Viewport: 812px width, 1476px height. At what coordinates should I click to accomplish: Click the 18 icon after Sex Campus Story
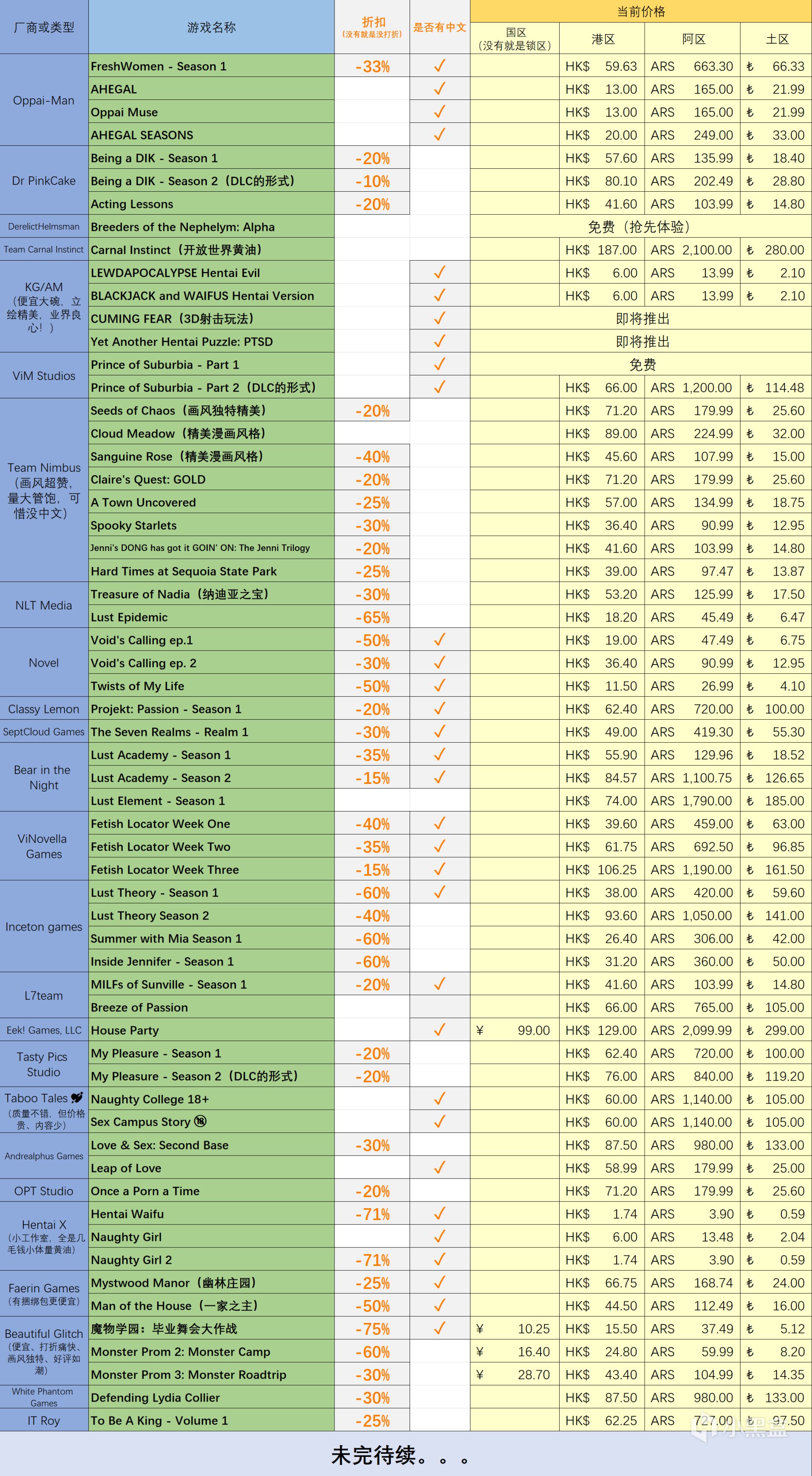click(x=200, y=1121)
